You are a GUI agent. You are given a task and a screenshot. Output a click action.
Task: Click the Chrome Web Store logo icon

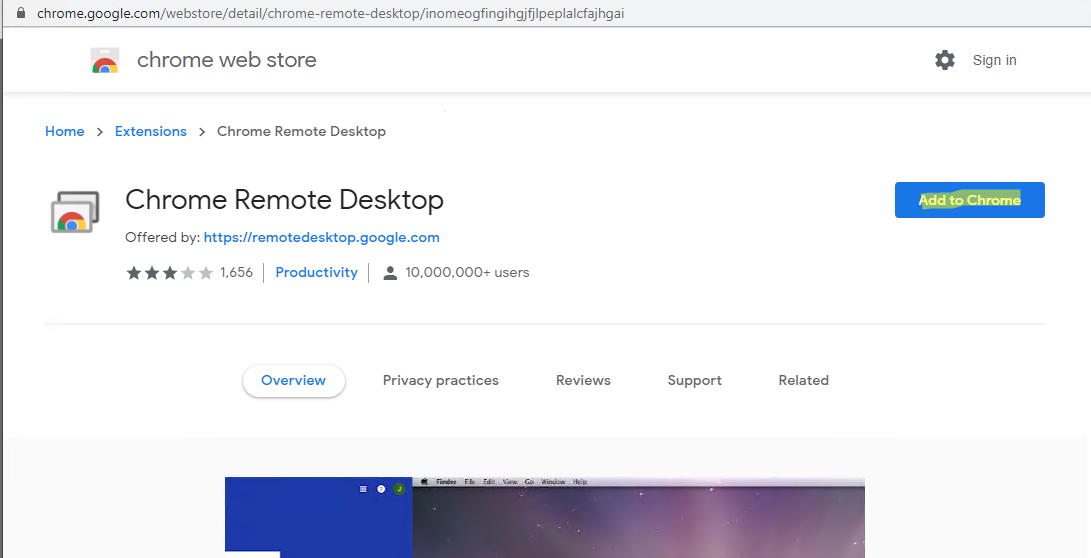point(105,61)
